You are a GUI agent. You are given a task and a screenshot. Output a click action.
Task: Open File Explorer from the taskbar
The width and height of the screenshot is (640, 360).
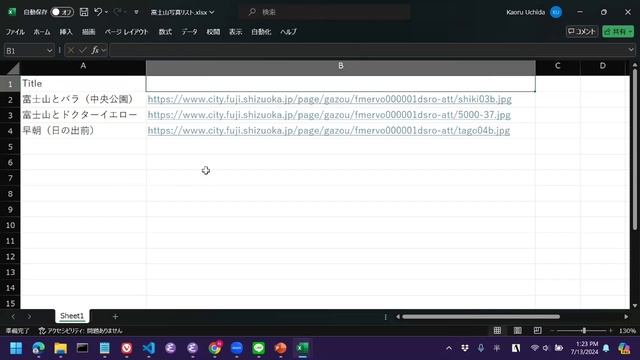tap(60, 348)
